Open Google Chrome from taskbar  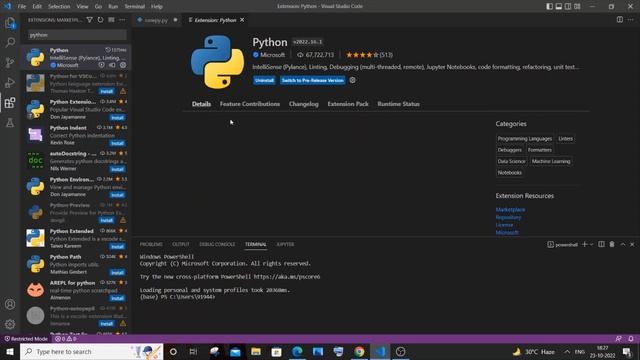coord(359,351)
